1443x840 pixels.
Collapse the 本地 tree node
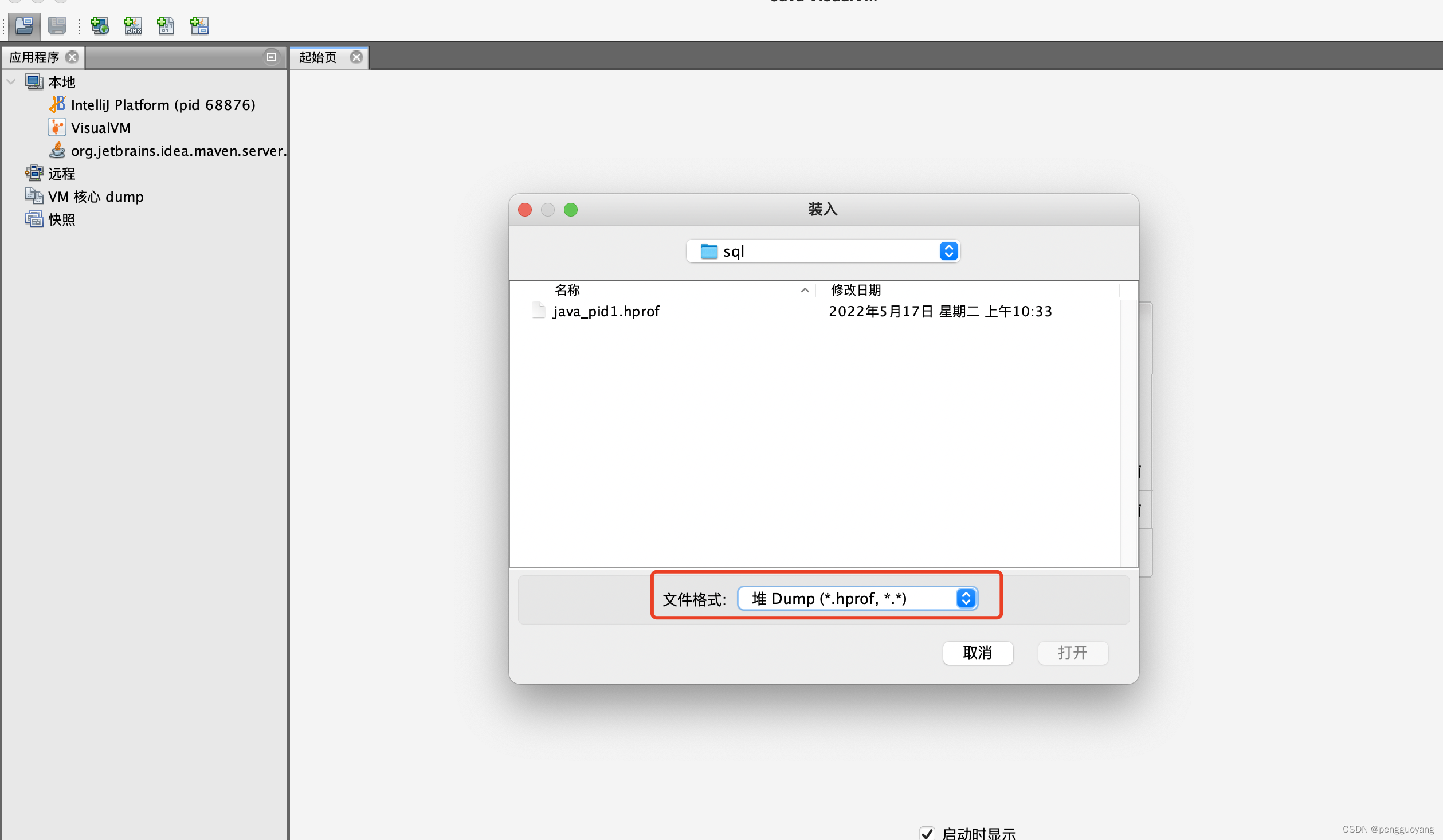point(10,81)
